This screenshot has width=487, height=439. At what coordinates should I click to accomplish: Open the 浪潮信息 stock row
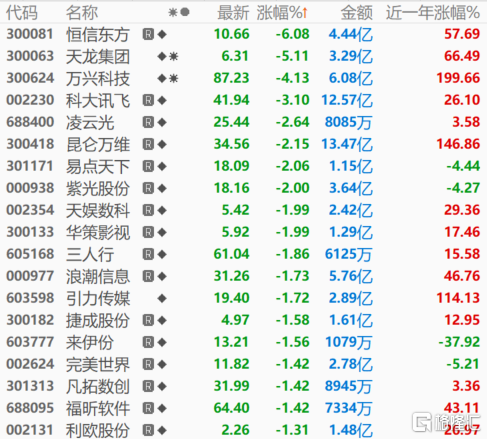(x=243, y=276)
